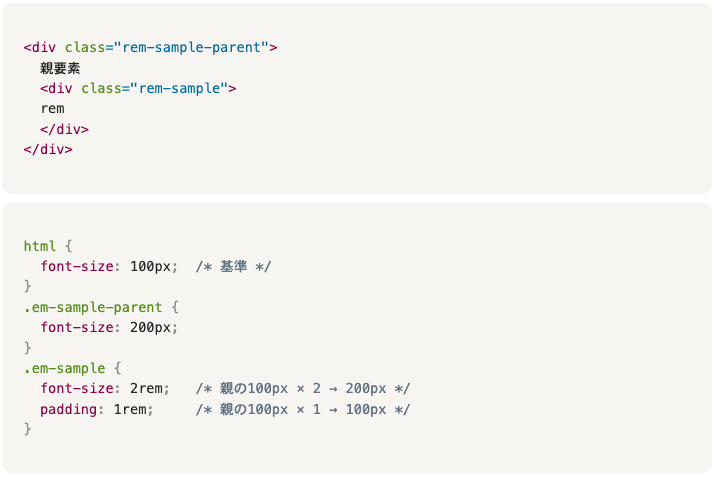Click the last closing div tag in HTML block
The height and width of the screenshot is (479, 718).
[x=48, y=149]
